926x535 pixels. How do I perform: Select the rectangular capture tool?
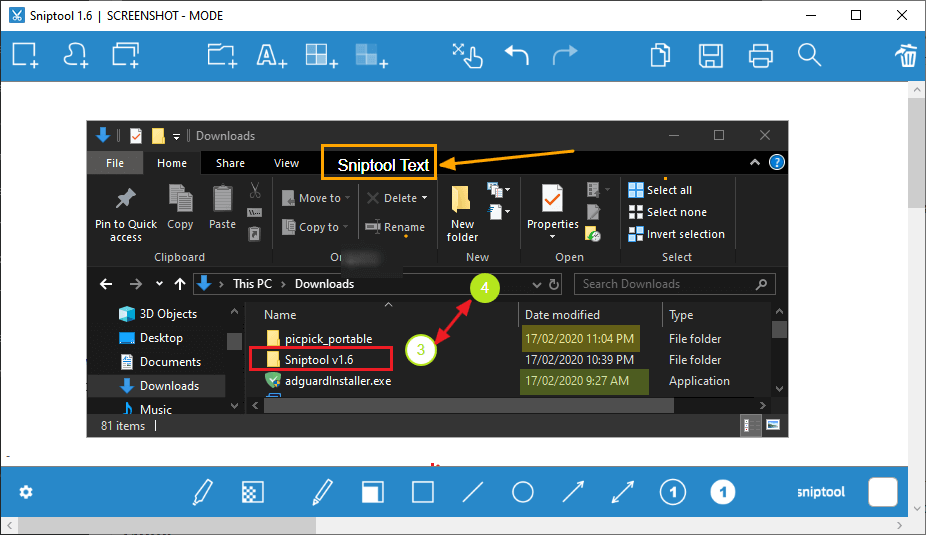(x=25, y=56)
